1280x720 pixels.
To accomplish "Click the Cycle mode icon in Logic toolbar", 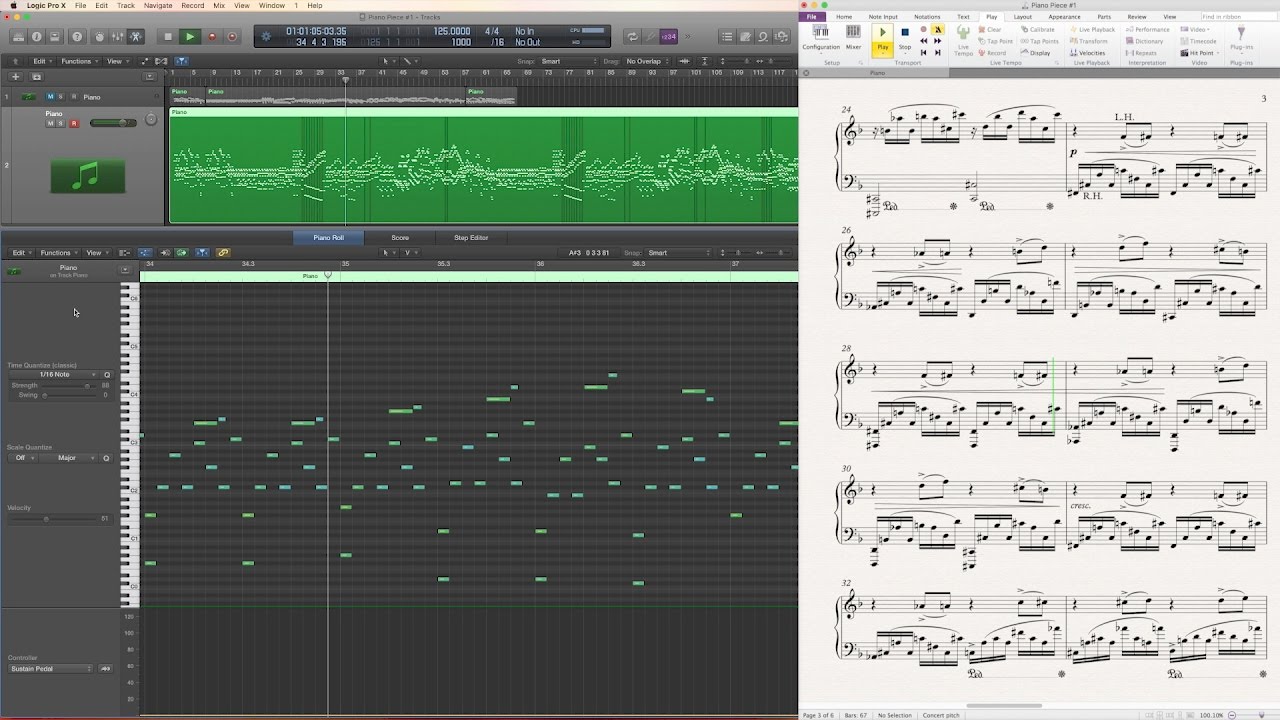I will point(632,37).
